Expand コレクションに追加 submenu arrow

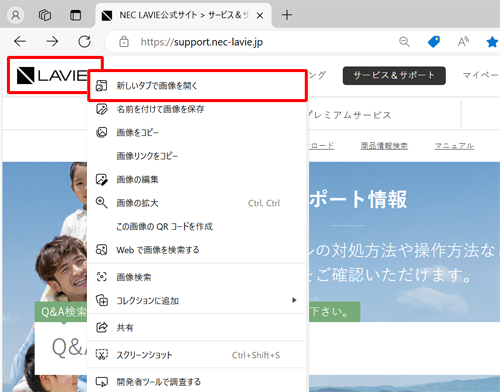pyautogui.click(x=294, y=300)
